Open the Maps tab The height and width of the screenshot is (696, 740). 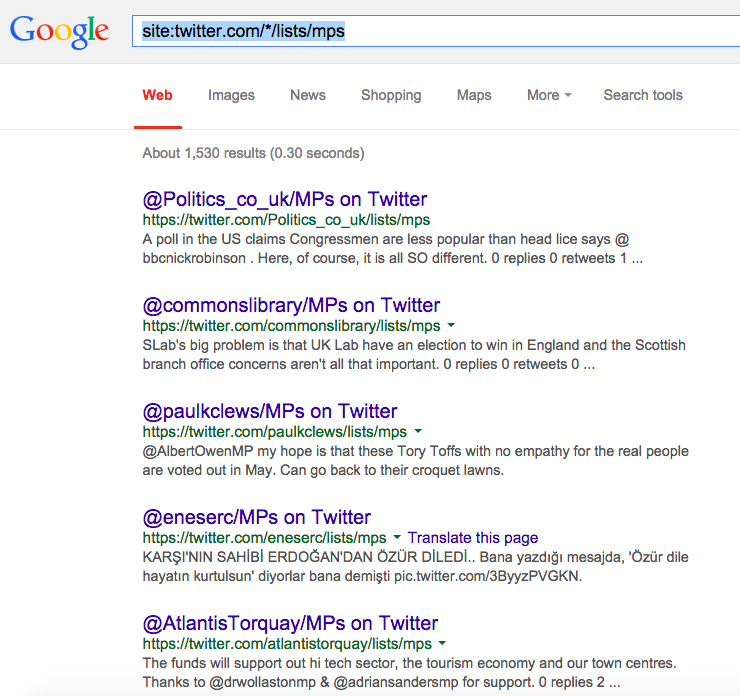click(474, 95)
